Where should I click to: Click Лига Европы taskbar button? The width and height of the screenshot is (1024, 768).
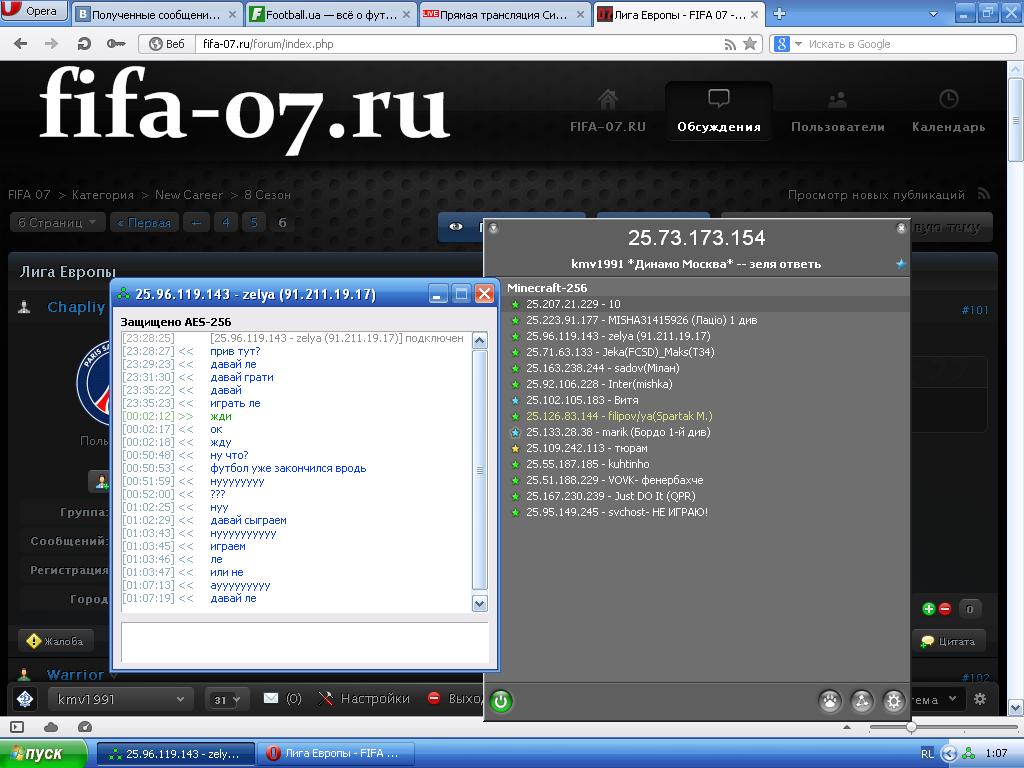[x=336, y=754]
